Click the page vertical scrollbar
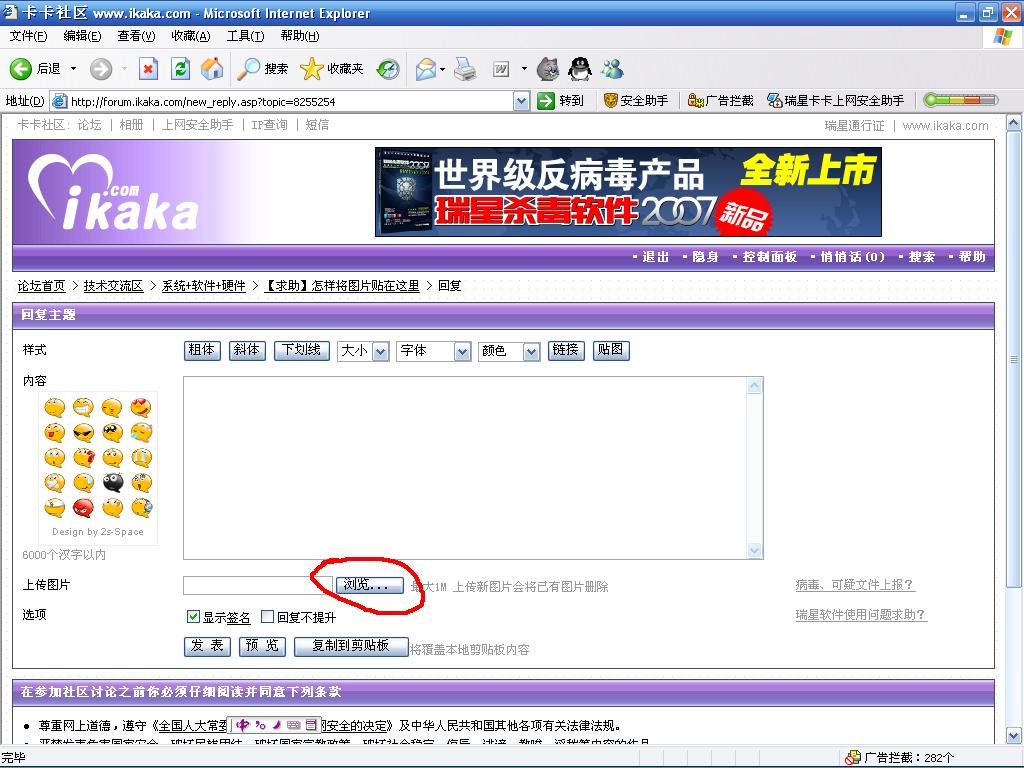This screenshot has width=1024, height=768. click(x=1014, y=429)
